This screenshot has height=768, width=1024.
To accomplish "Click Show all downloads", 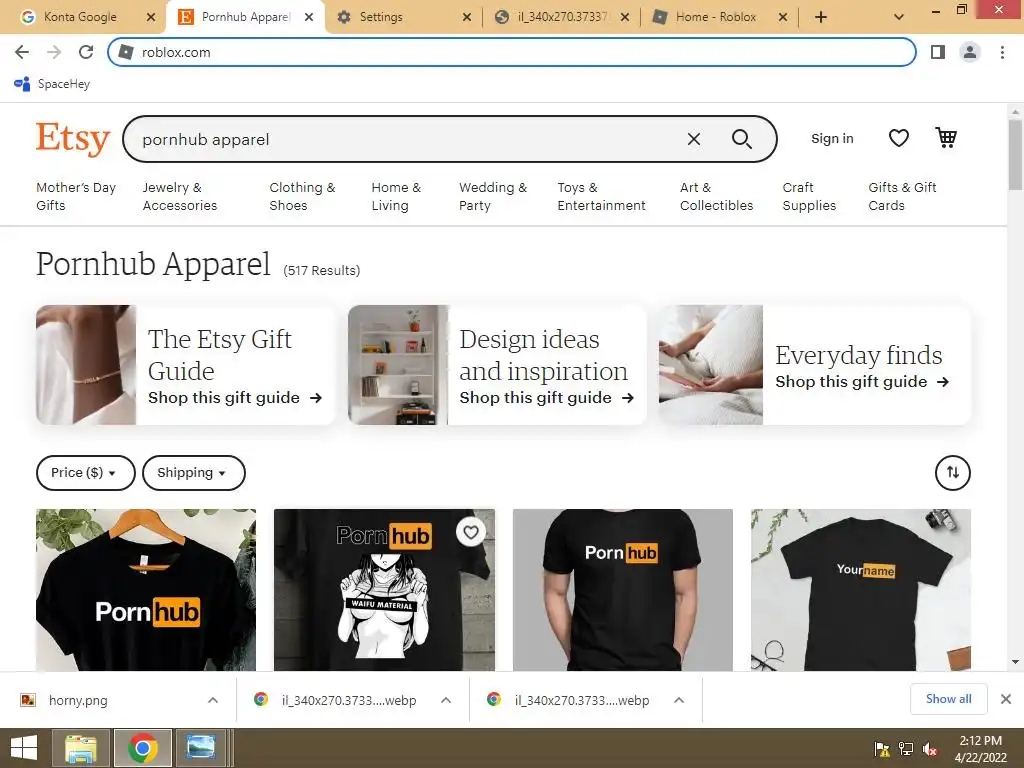I will pyautogui.click(x=948, y=699).
